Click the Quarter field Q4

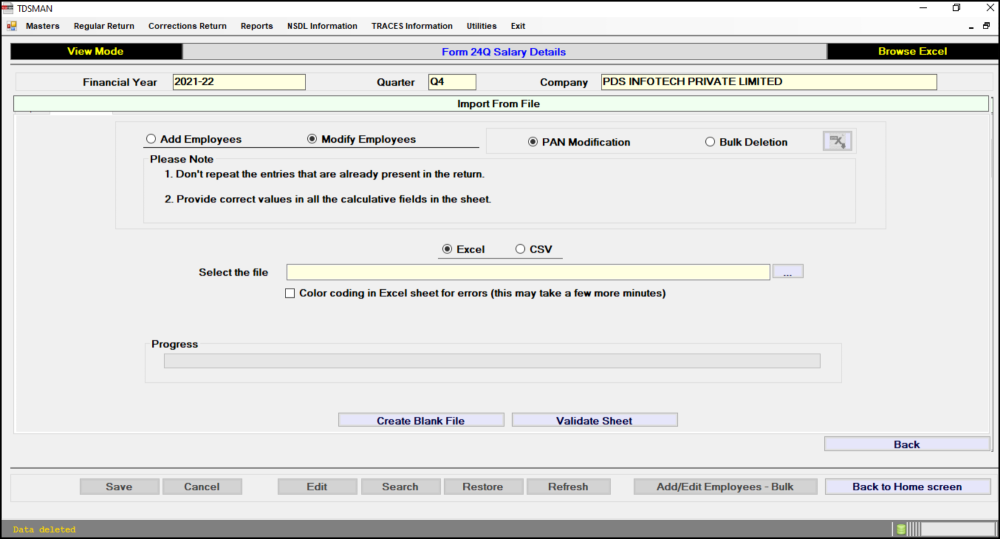point(452,82)
